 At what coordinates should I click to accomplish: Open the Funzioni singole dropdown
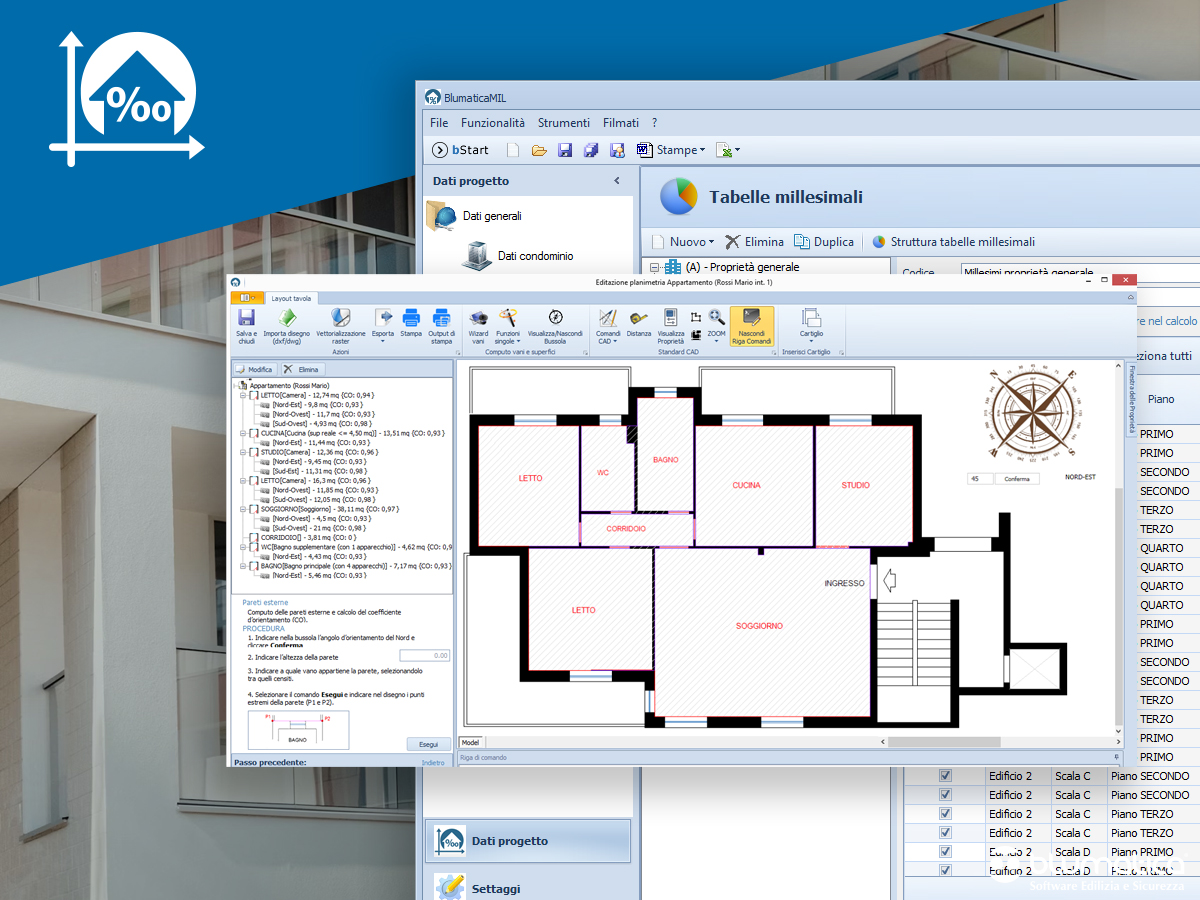pos(508,325)
